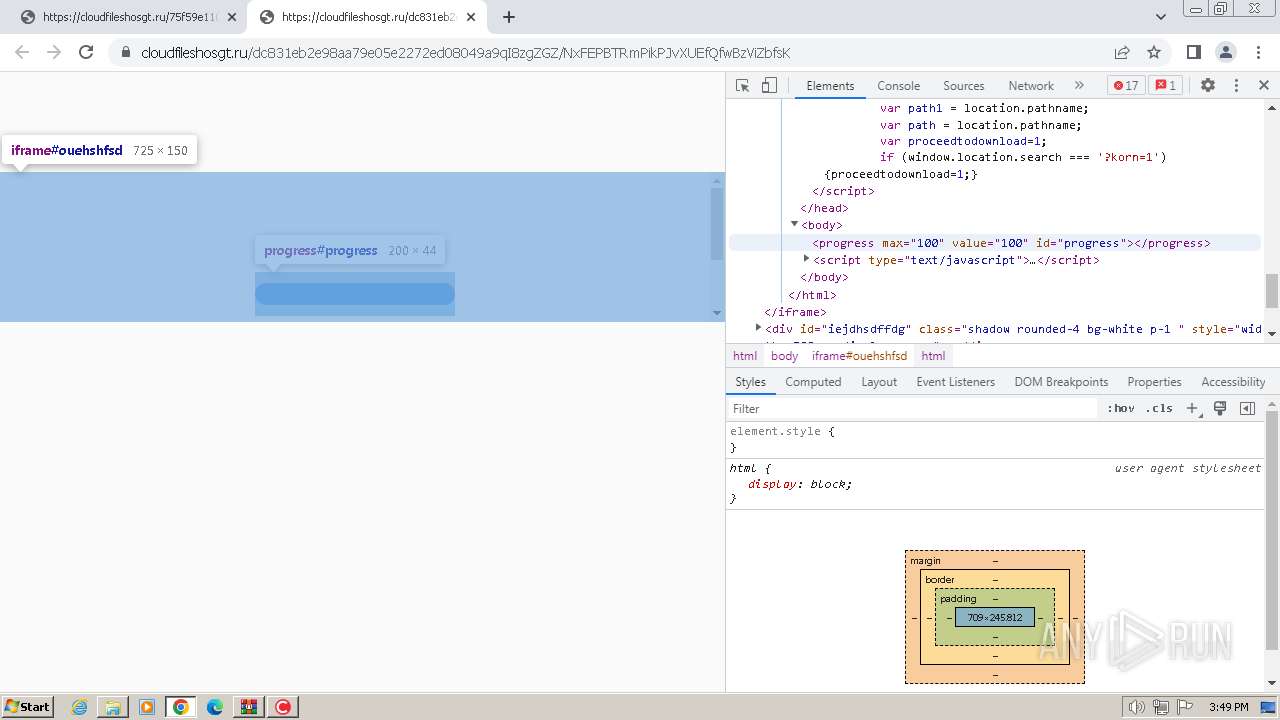The image size is (1280, 720).
Task: Reload the current page
Action: coord(86,52)
